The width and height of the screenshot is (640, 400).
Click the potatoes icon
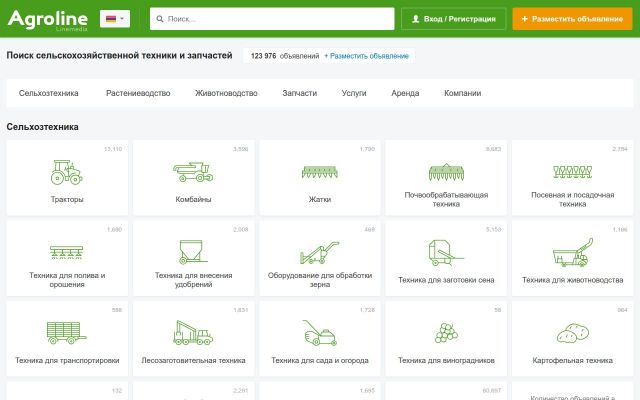coord(572,333)
